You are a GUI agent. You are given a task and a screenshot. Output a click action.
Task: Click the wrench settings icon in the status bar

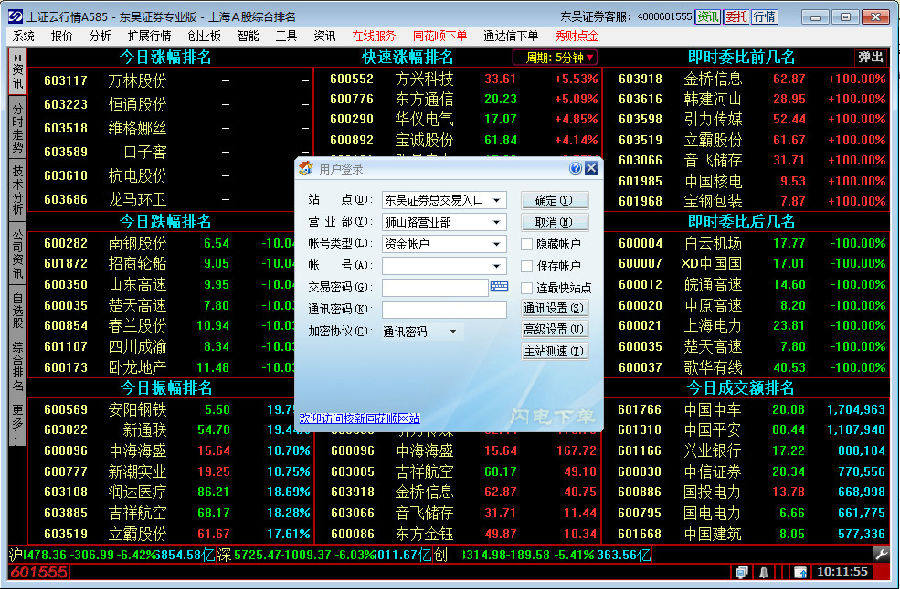coord(880,554)
